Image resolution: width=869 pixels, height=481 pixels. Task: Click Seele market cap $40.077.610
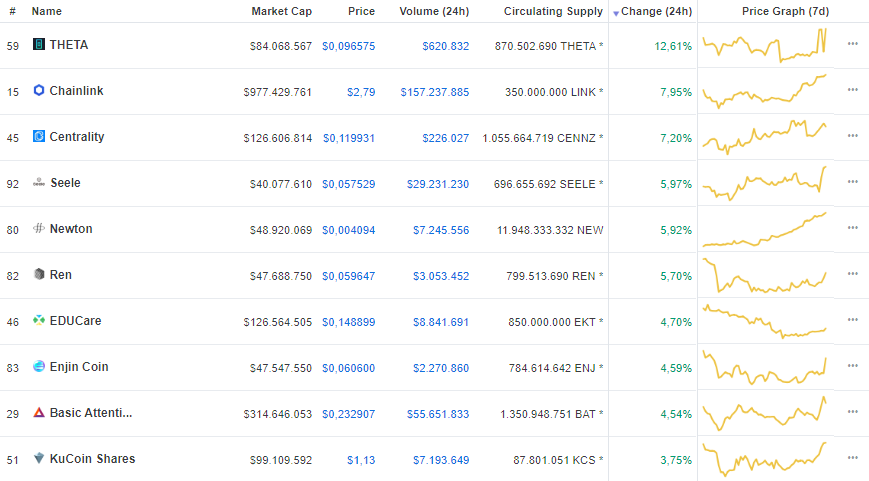point(281,184)
